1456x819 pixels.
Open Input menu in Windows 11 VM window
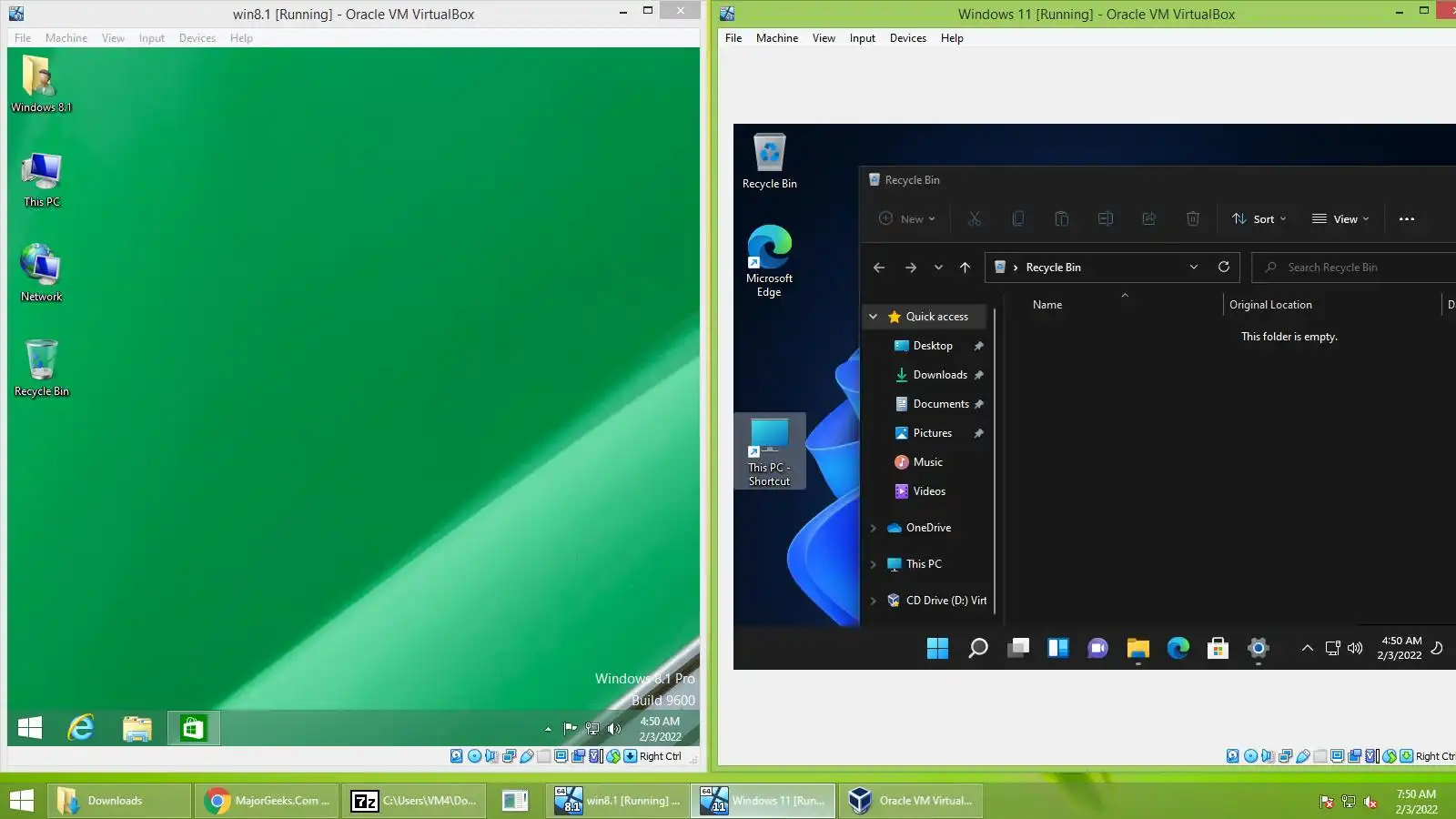(x=863, y=38)
